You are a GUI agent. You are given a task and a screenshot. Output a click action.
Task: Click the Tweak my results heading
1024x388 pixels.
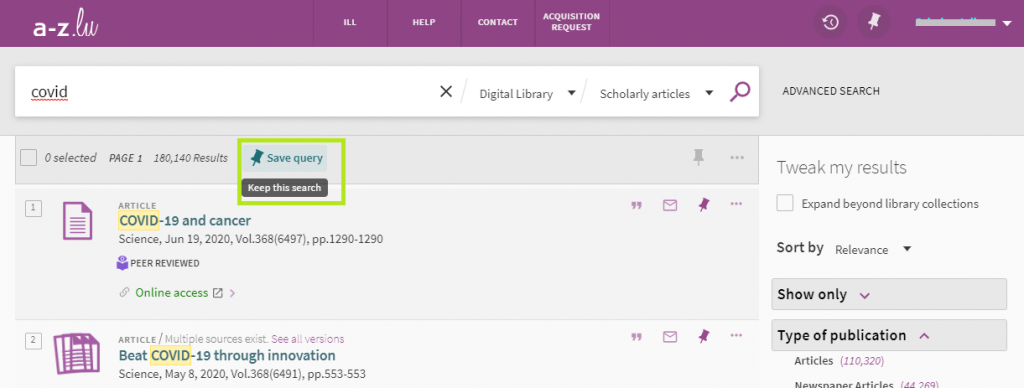pos(841,168)
